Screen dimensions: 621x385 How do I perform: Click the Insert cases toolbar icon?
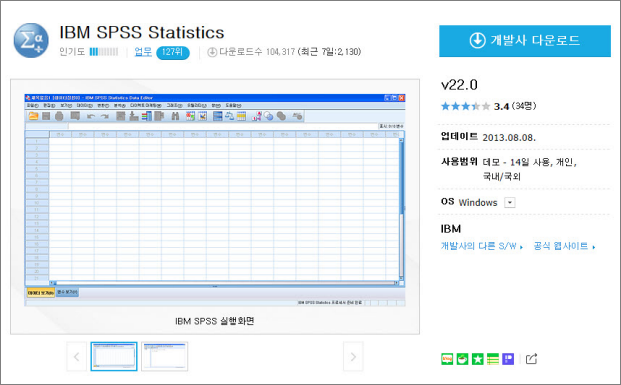pyautogui.click(x=190, y=116)
